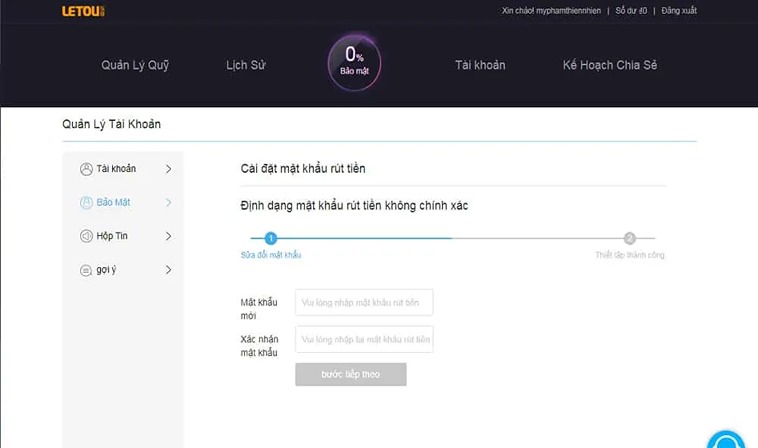Click the bước tiếp theo button
This screenshot has height=448, width=758.
click(x=351, y=375)
